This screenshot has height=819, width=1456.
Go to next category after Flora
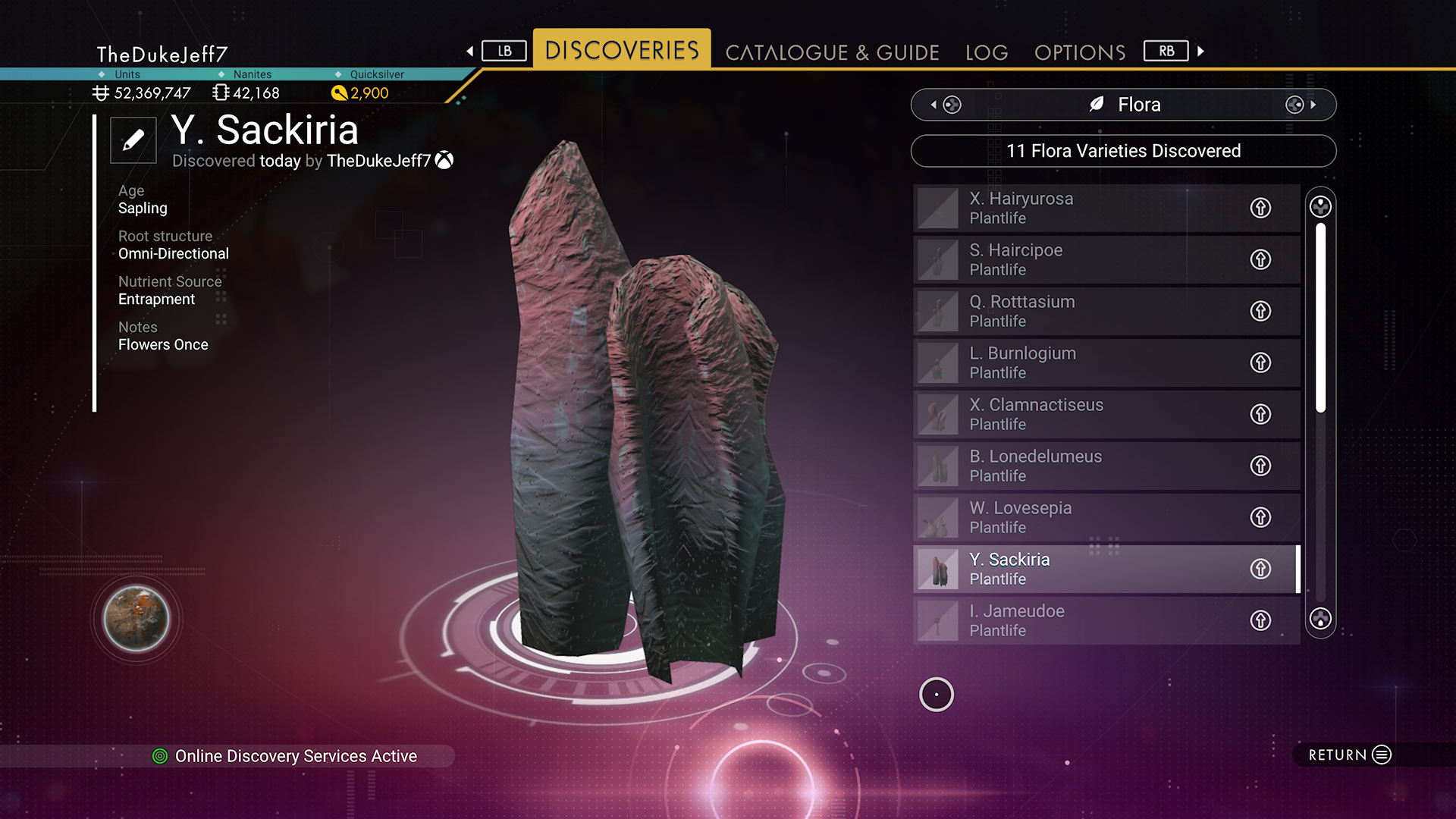1301,105
